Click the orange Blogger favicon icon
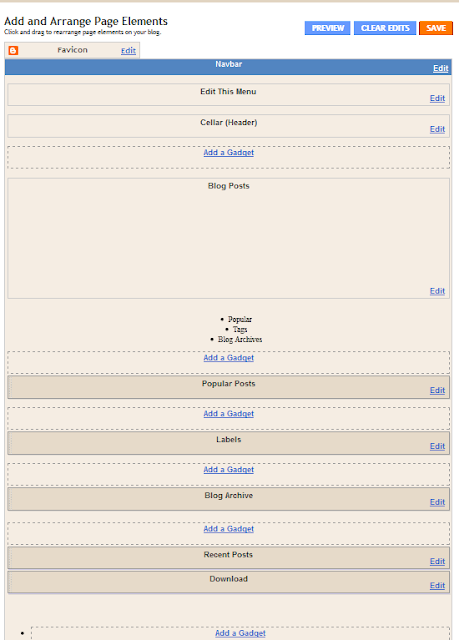The height and width of the screenshot is (640, 459). (13, 51)
